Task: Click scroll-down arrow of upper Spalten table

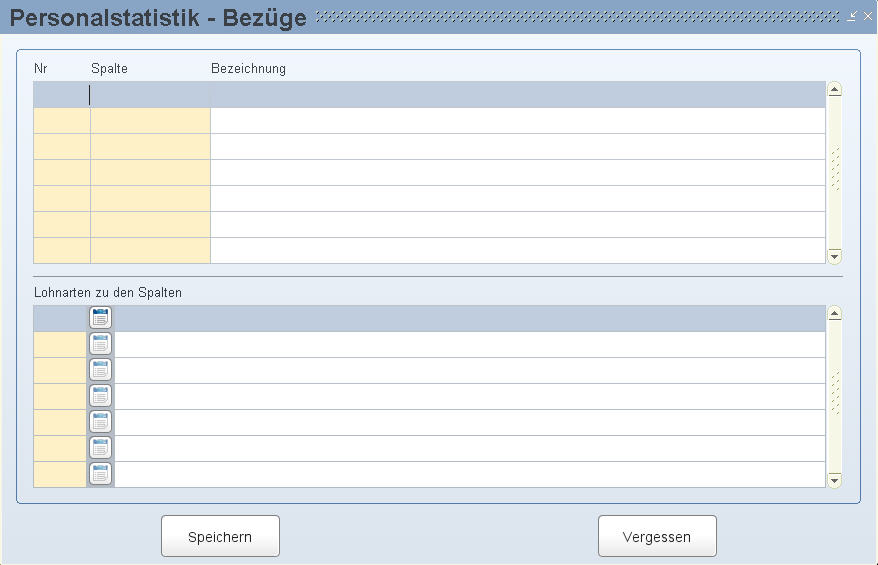Action: (834, 256)
